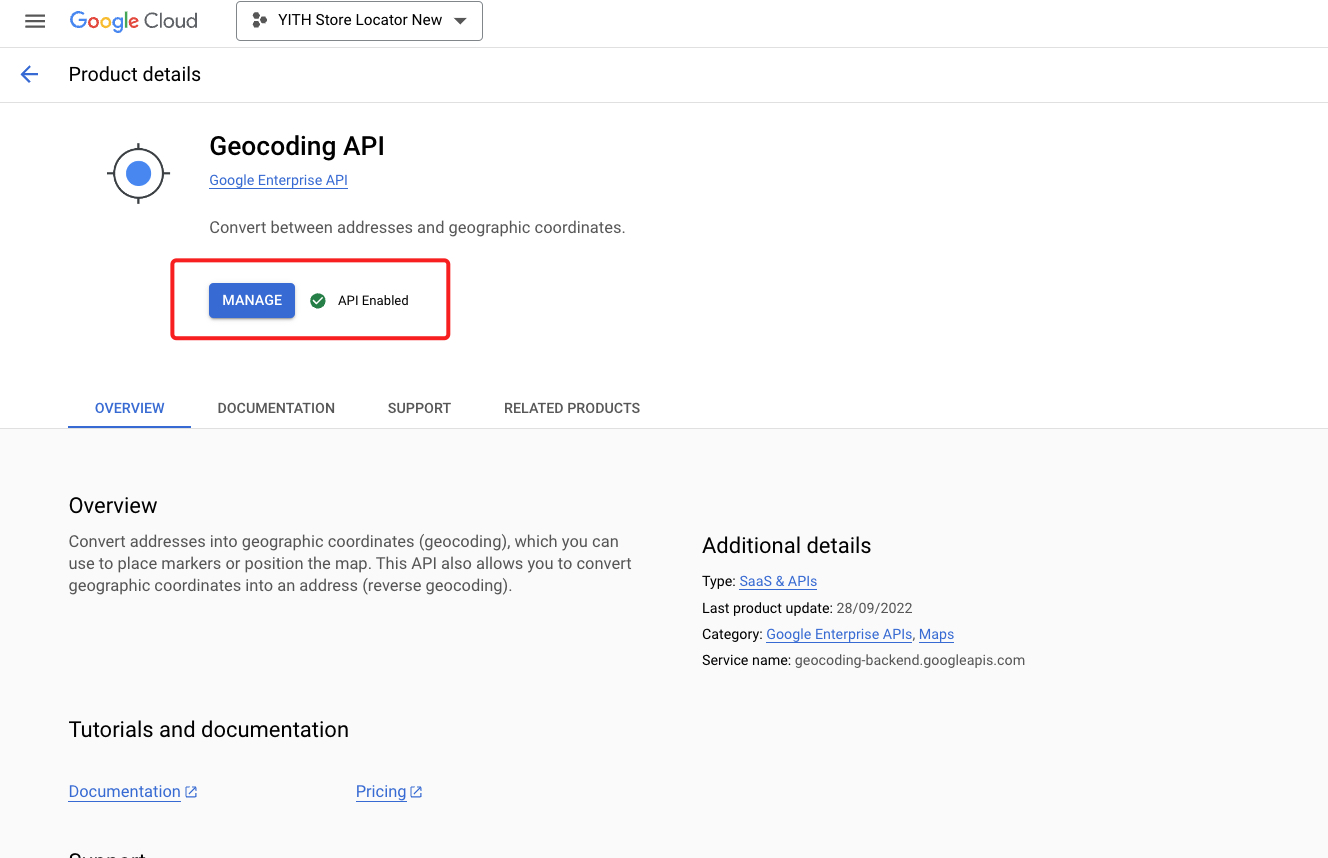Image resolution: width=1328 pixels, height=858 pixels.
Task: Open the Google Enterprise APIs category link
Action: 839,634
